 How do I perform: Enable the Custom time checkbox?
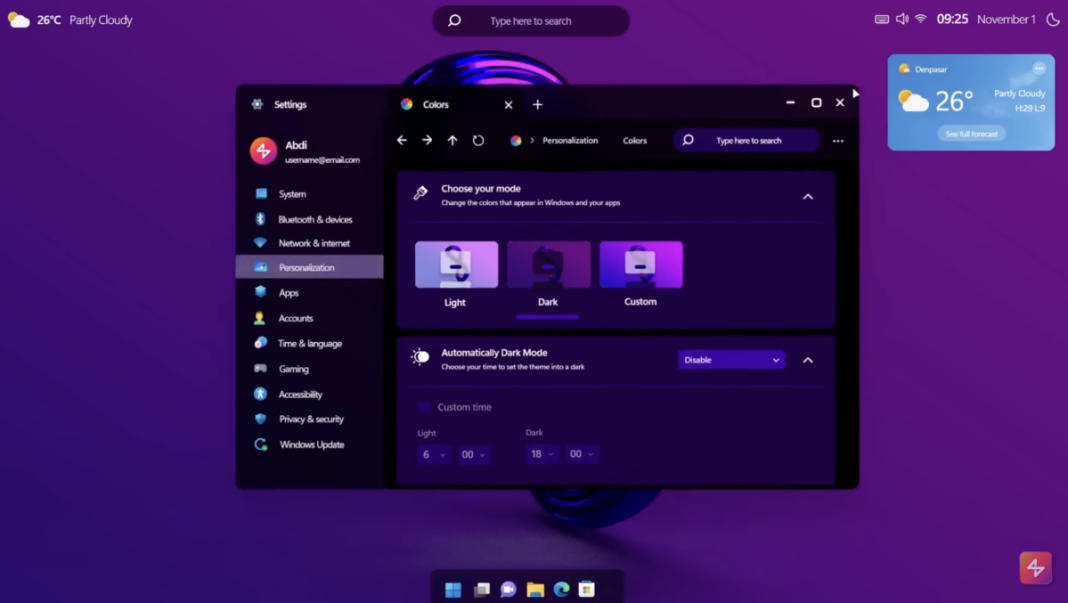424,407
